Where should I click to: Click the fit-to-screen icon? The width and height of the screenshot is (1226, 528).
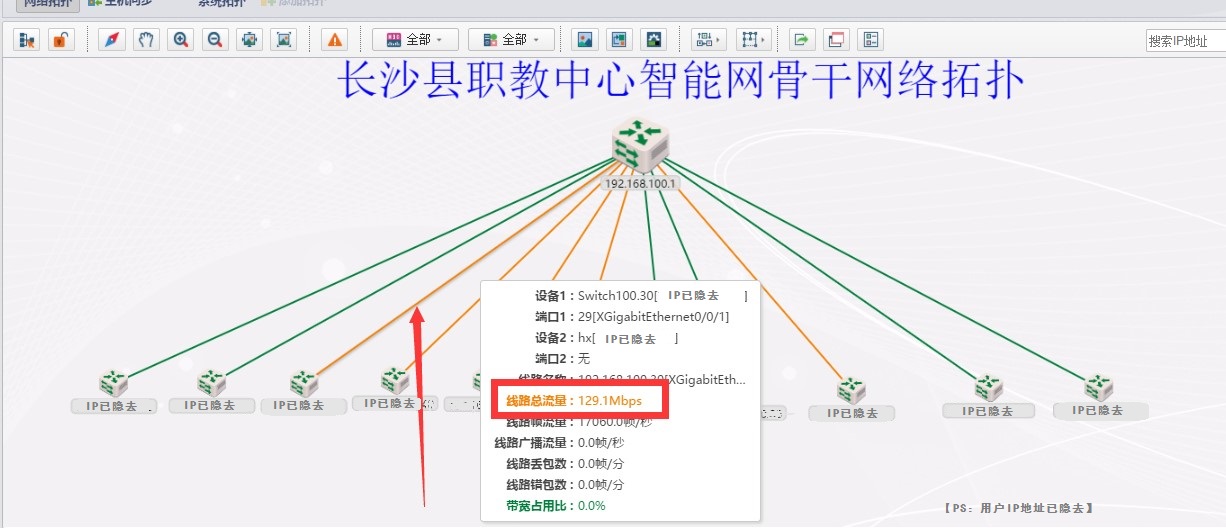(x=284, y=40)
